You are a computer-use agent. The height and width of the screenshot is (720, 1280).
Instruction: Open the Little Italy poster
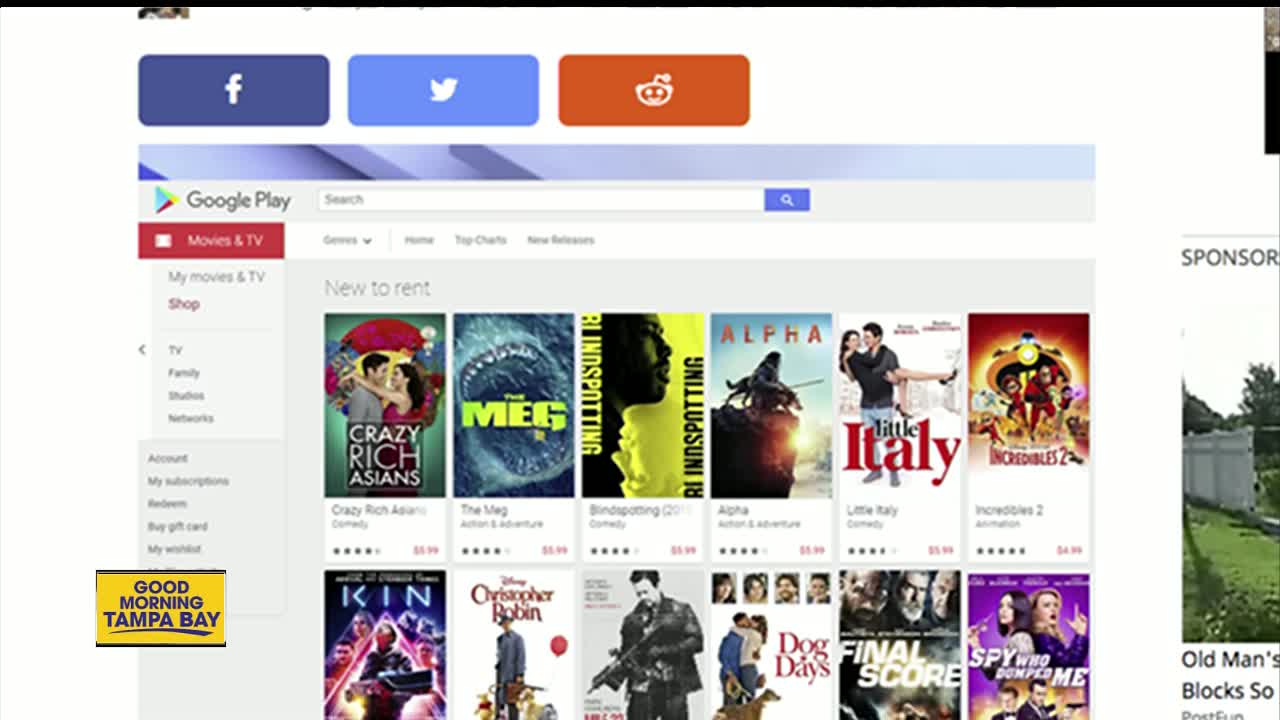[x=900, y=405]
